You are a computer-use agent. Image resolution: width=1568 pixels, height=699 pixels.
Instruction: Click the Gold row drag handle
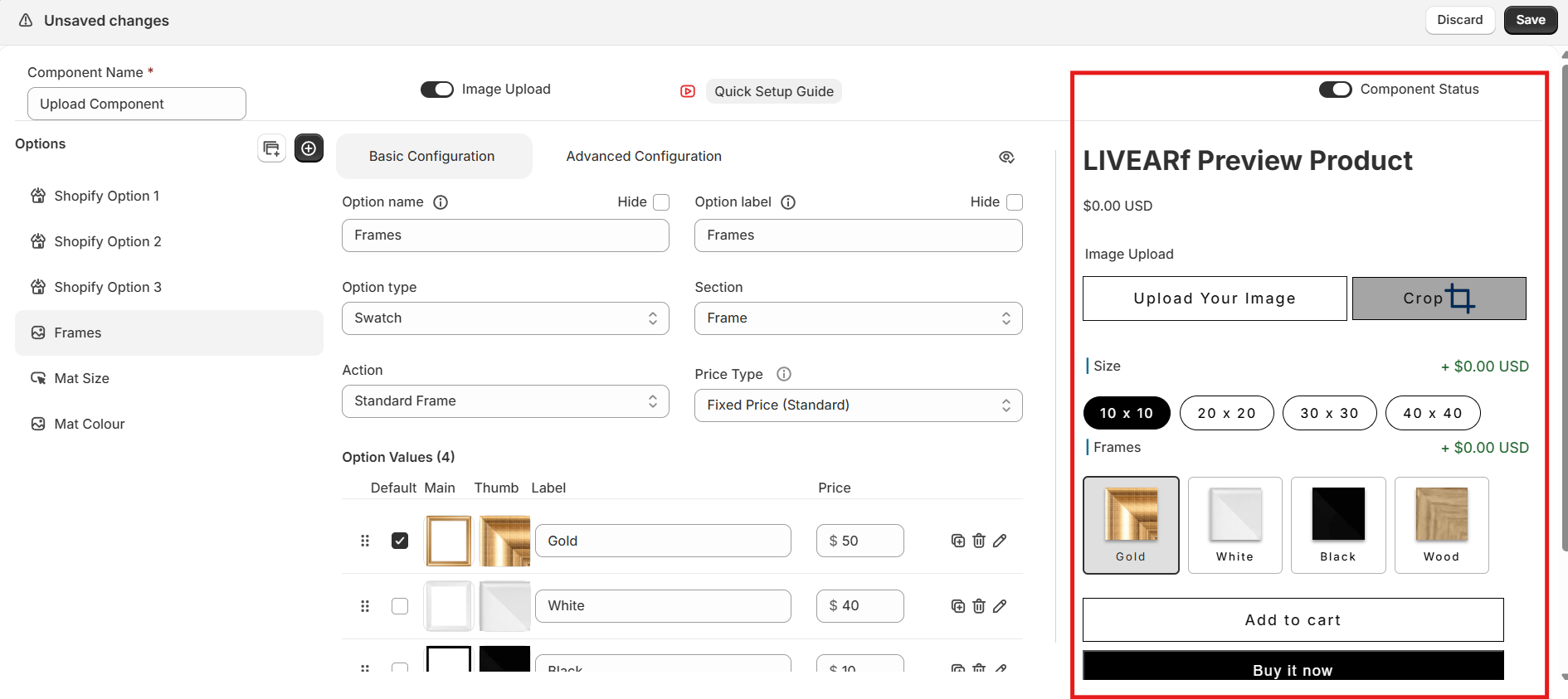(x=365, y=541)
